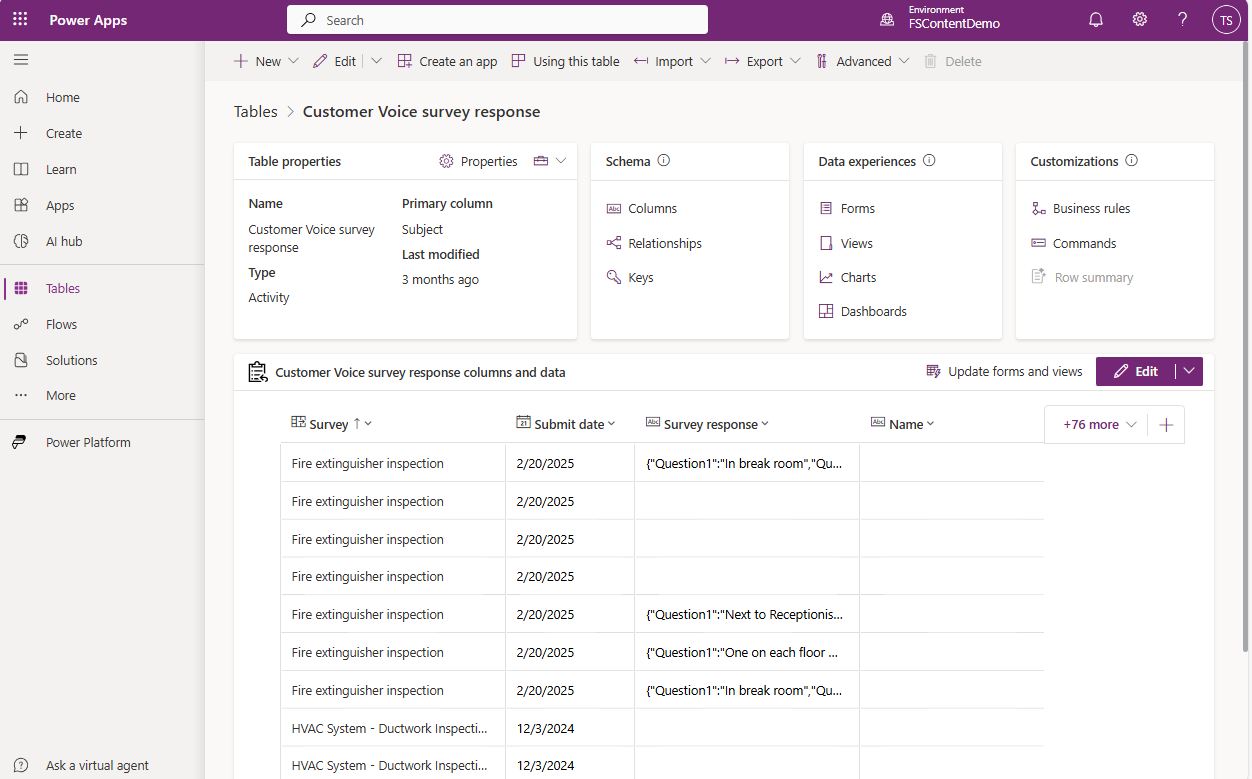This screenshot has width=1252, height=779.
Task: Click in the Search box
Action: (x=497, y=20)
